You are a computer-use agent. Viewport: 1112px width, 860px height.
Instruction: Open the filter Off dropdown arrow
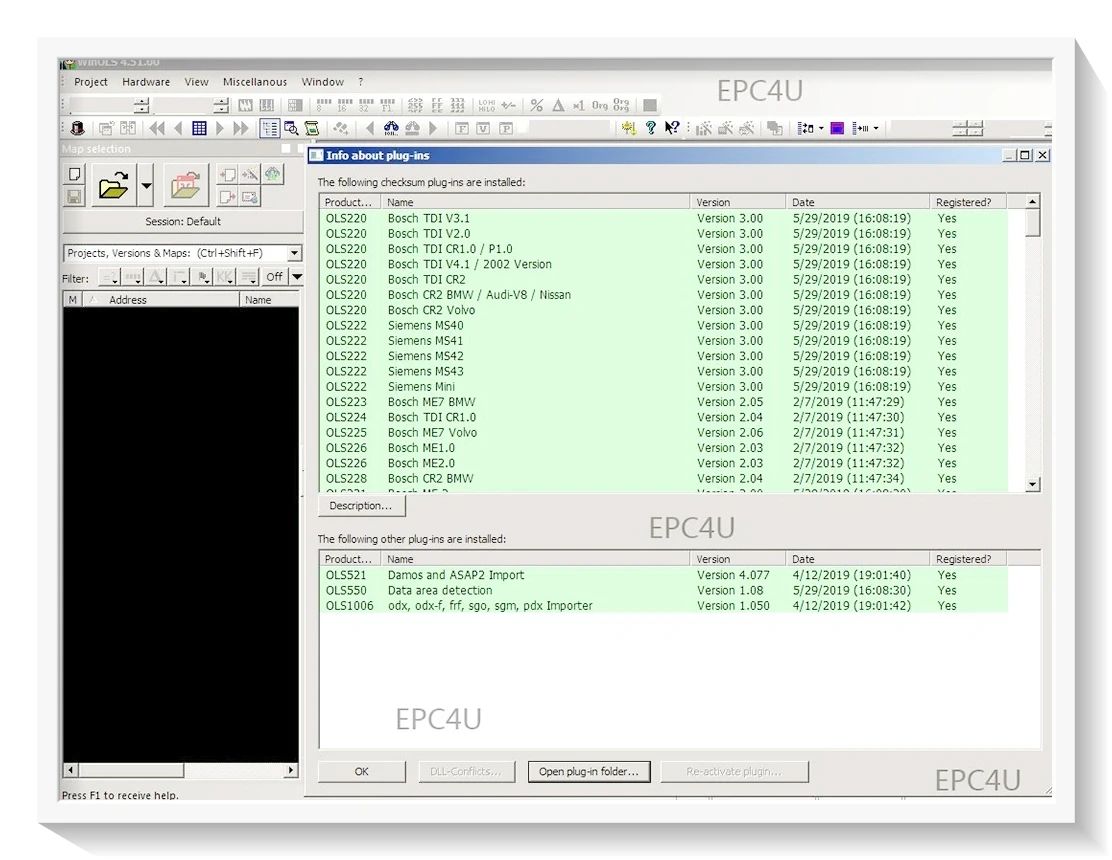pyautogui.click(x=297, y=277)
